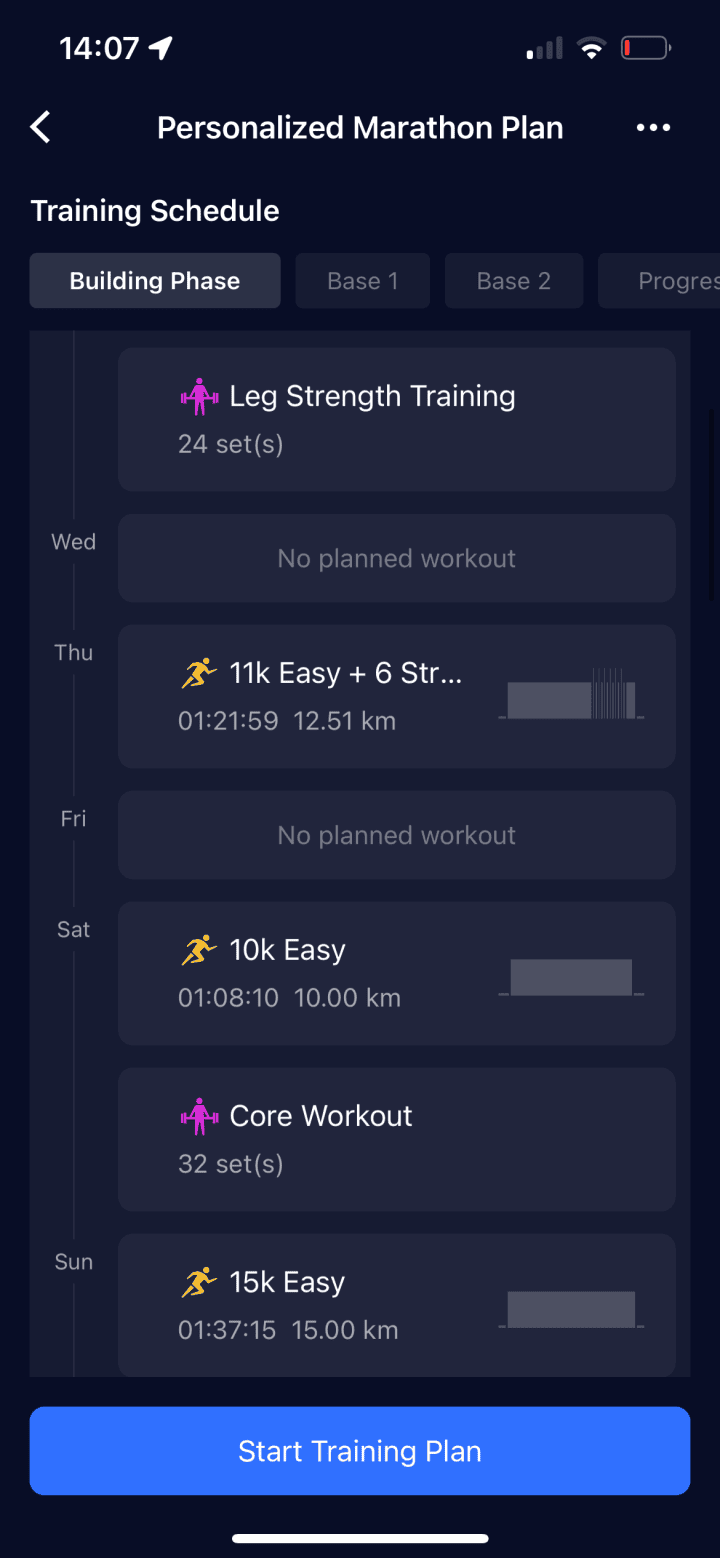
Task: Tap the back arrow icon
Action: 40,128
